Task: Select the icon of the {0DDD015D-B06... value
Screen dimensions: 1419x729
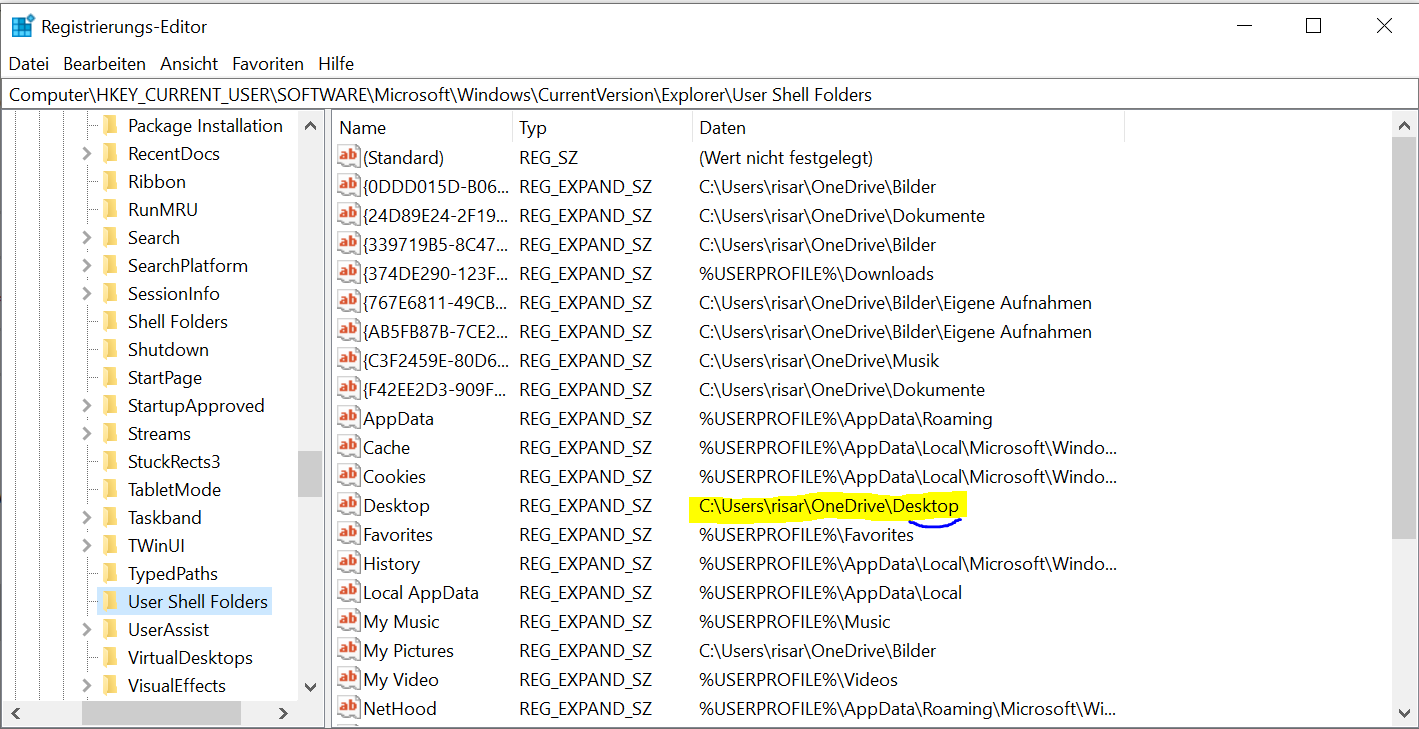Action: (348, 186)
